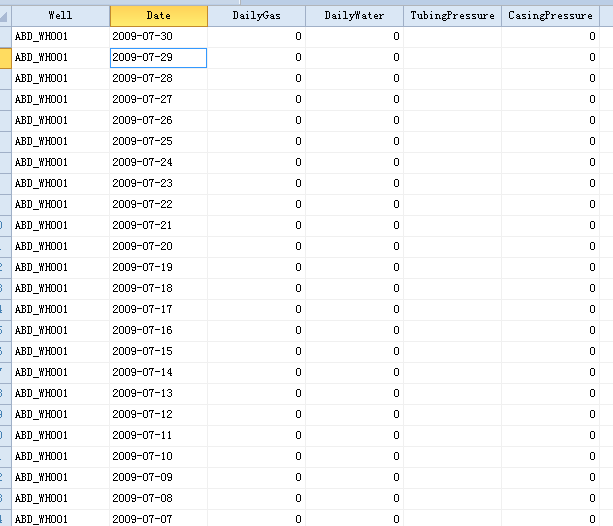613x526 pixels.
Task: Click the date cell 2009-07-16
Action: 159,331
